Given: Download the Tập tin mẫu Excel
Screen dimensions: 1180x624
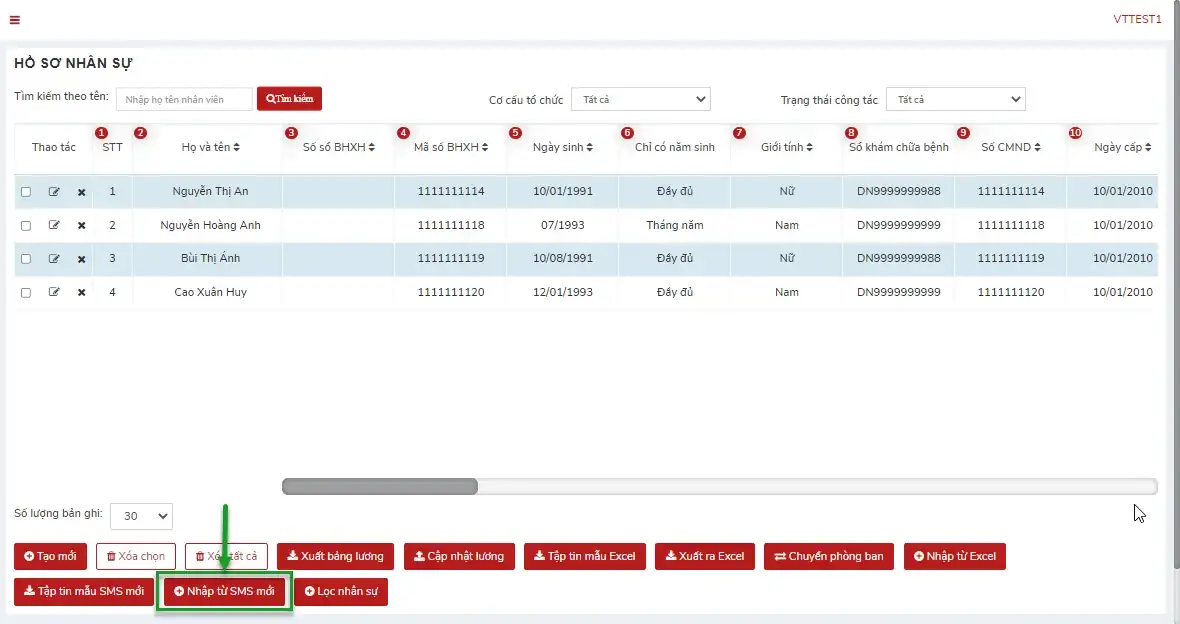Looking at the screenshot, I should pyautogui.click(x=585, y=556).
